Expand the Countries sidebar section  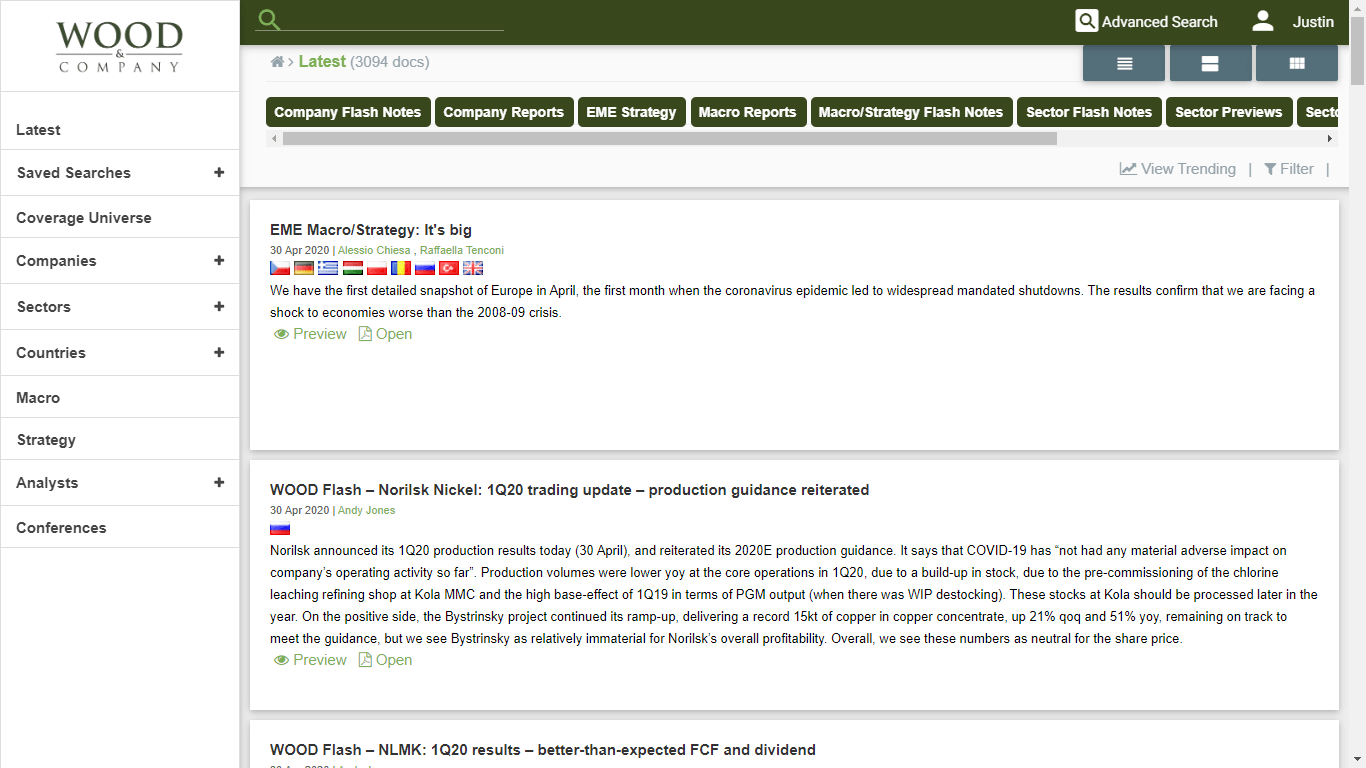pos(219,353)
